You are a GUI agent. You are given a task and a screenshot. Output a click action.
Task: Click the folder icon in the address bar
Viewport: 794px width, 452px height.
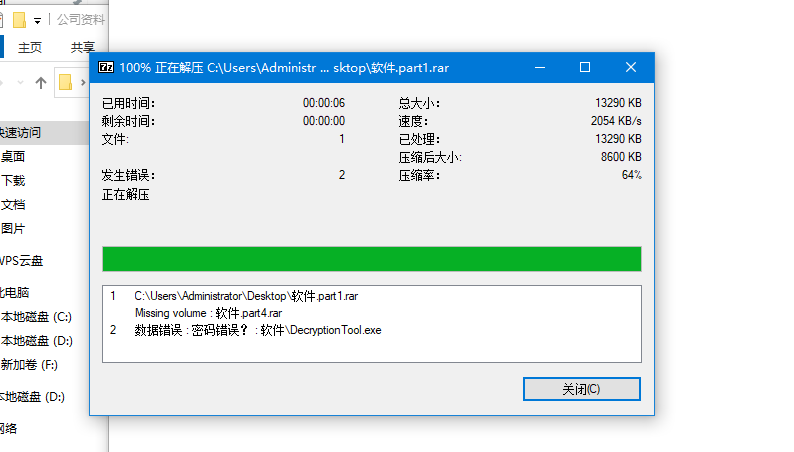pyautogui.click(x=66, y=82)
